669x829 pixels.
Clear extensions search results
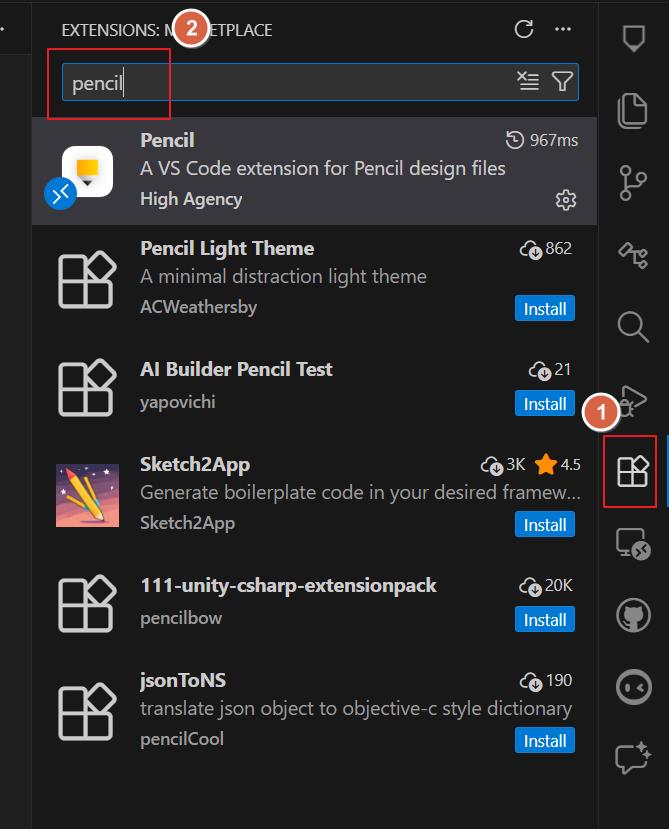[x=528, y=82]
